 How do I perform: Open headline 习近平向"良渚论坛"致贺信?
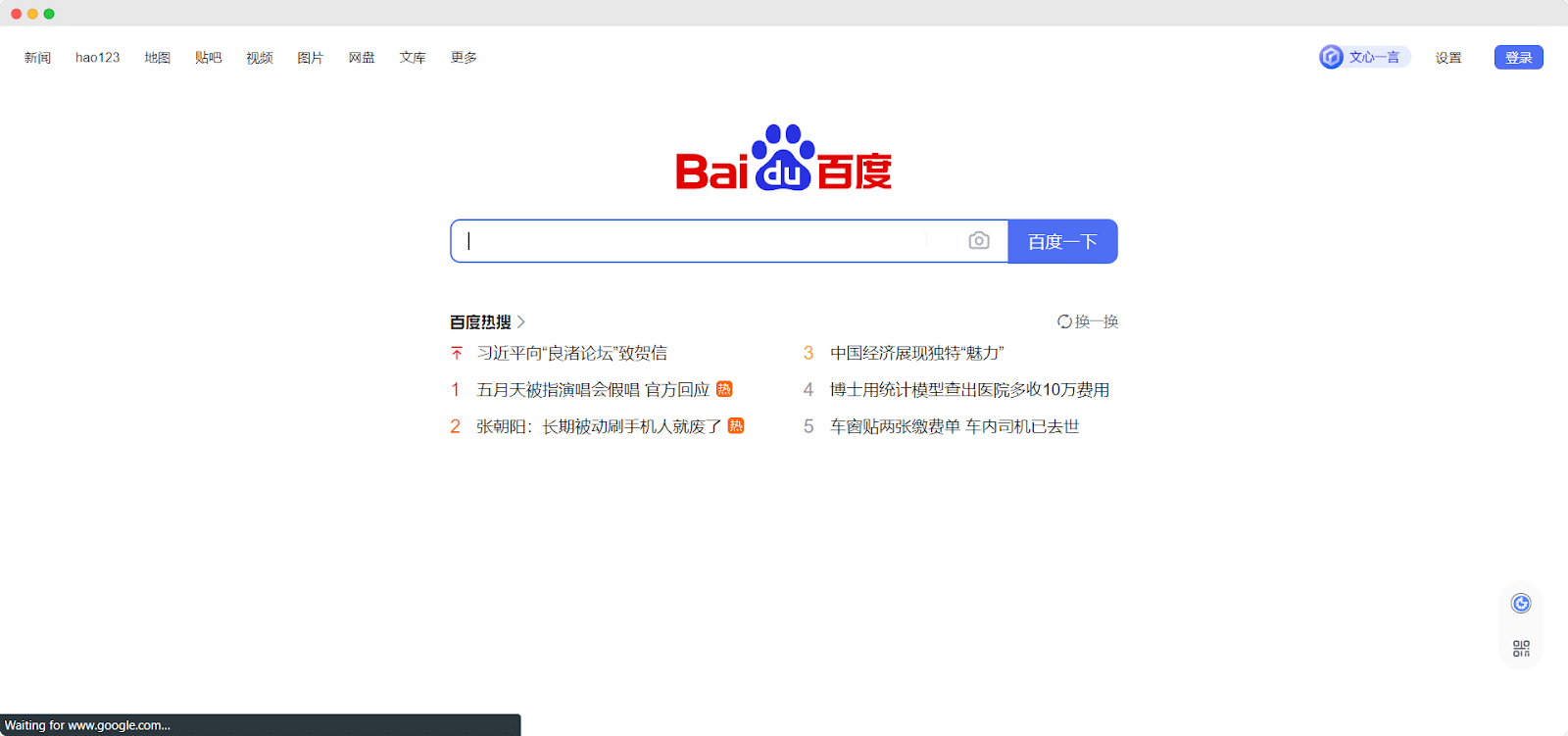[571, 353]
